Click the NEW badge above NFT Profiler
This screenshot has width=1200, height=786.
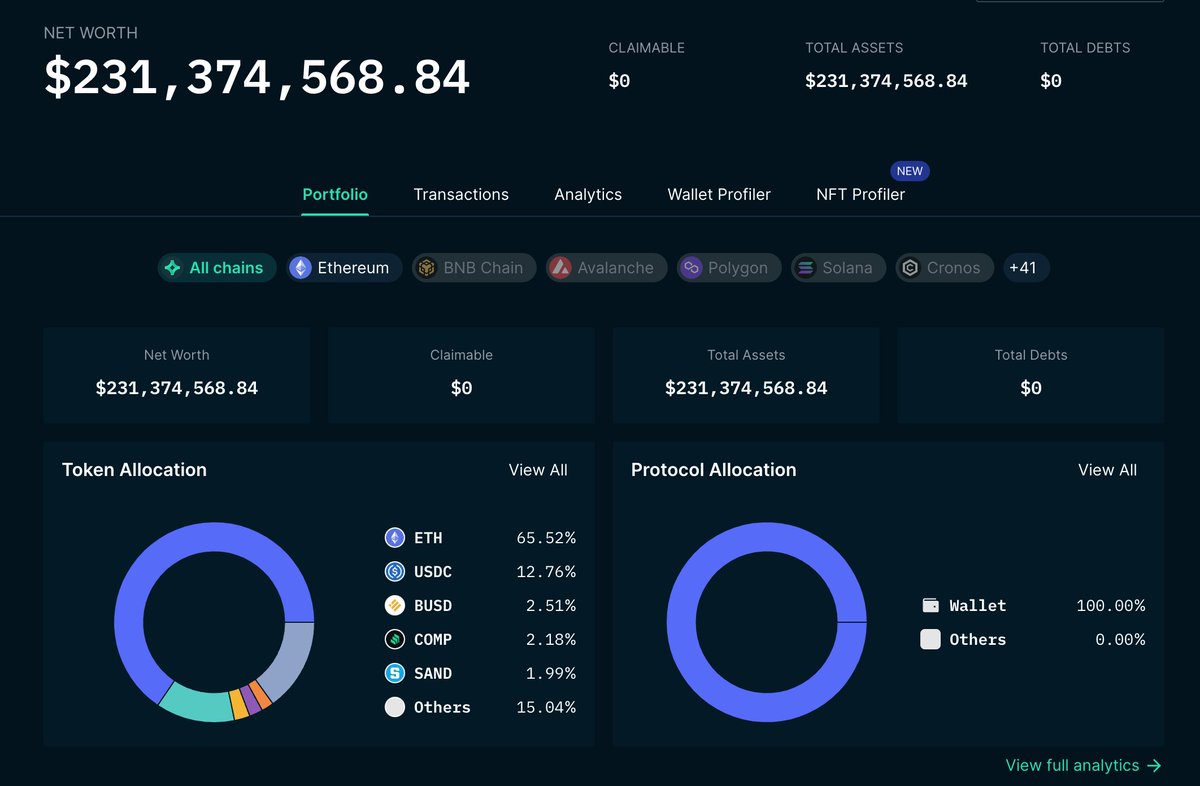[x=910, y=171]
